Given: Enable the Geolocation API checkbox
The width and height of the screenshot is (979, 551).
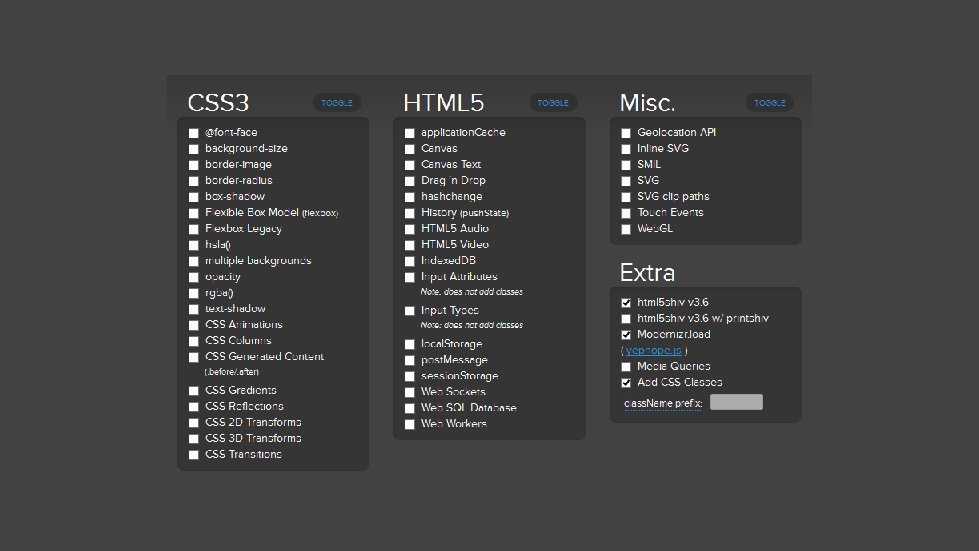Looking at the screenshot, I should 626,133.
